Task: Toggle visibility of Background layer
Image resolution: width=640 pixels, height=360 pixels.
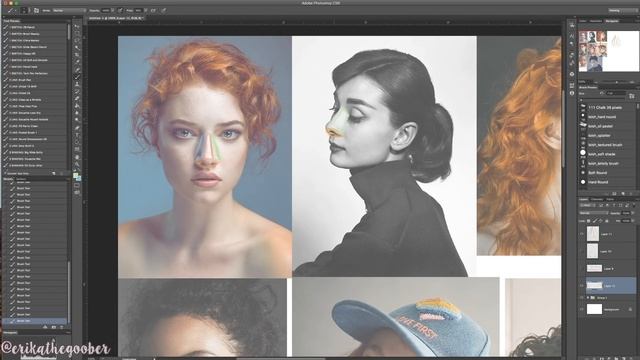Action: (x=582, y=310)
